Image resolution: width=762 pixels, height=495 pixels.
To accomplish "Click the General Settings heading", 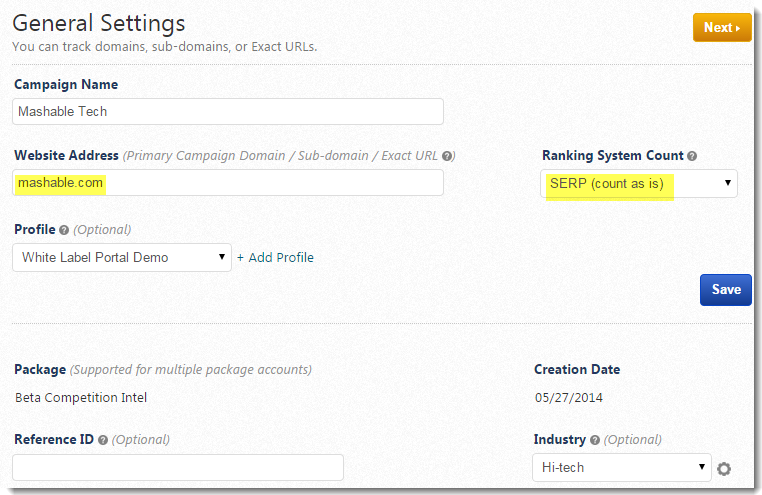I will pyautogui.click(x=99, y=22).
